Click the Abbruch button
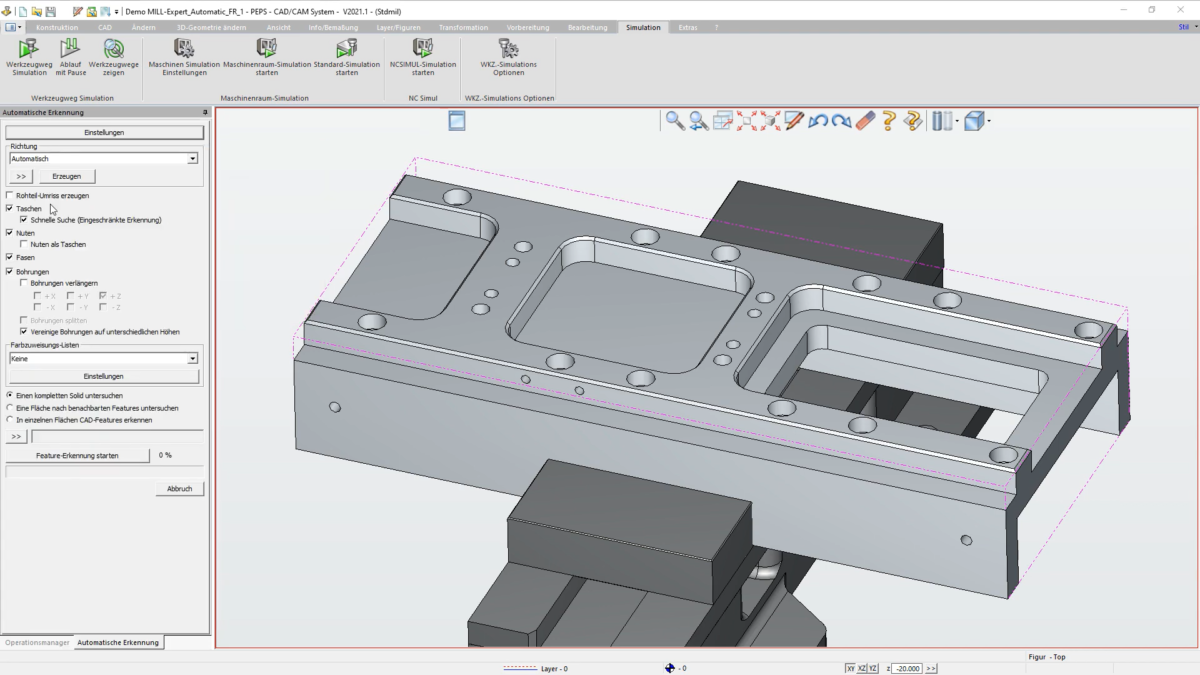Screen dimensions: 1200x675 [180, 489]
